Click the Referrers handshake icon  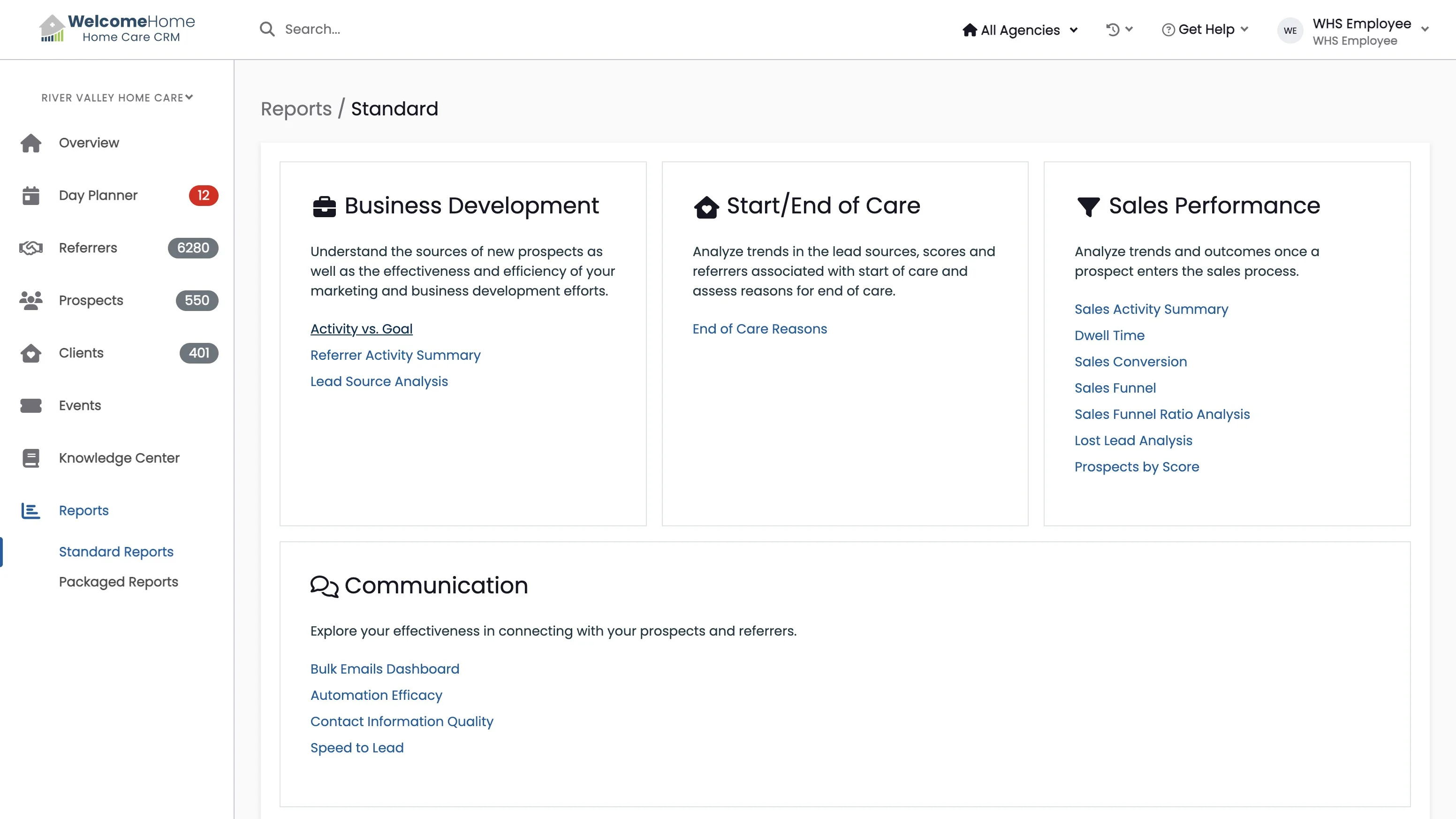click(30, 248)
